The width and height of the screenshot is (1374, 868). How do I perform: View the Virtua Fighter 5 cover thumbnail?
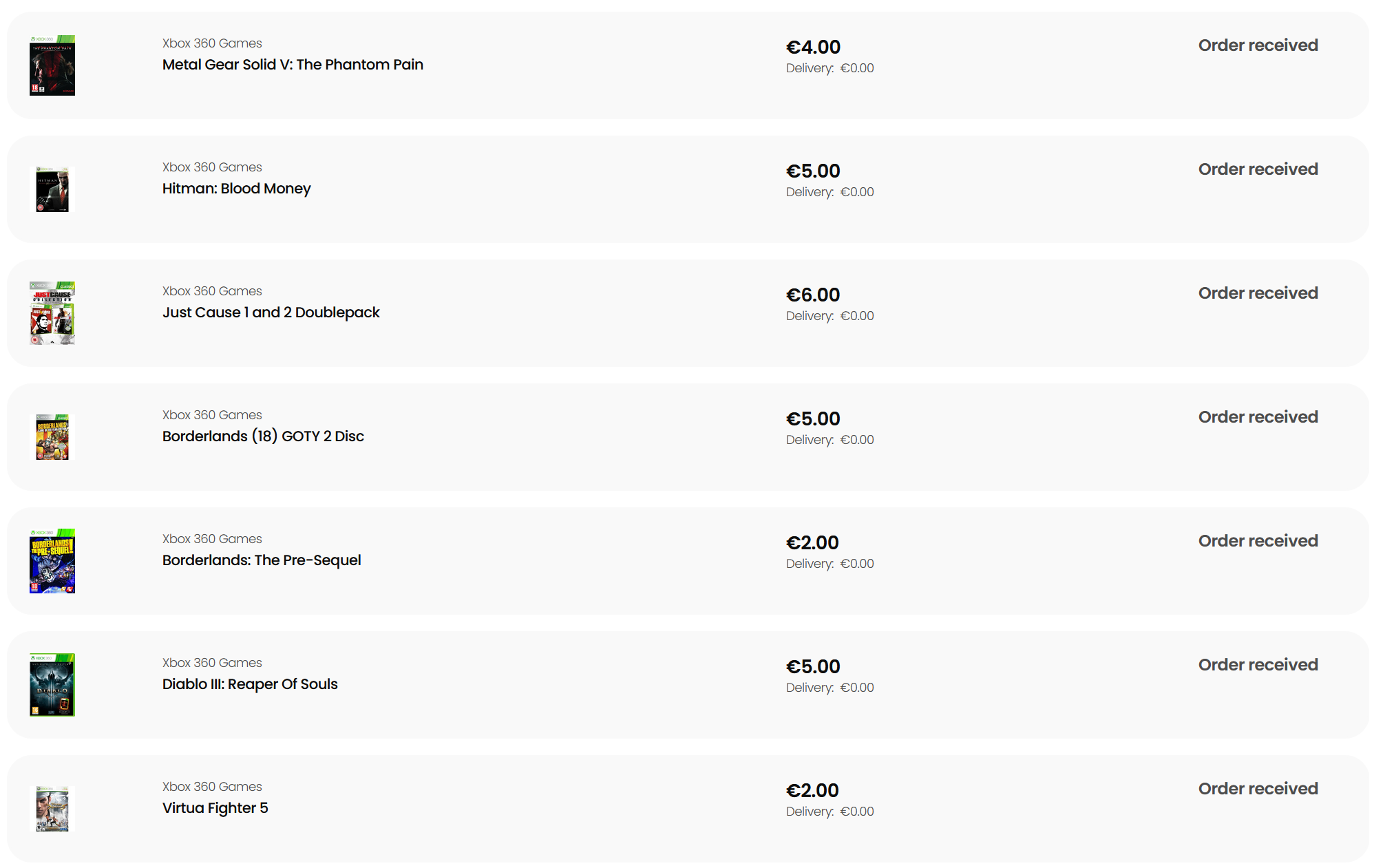52,809
